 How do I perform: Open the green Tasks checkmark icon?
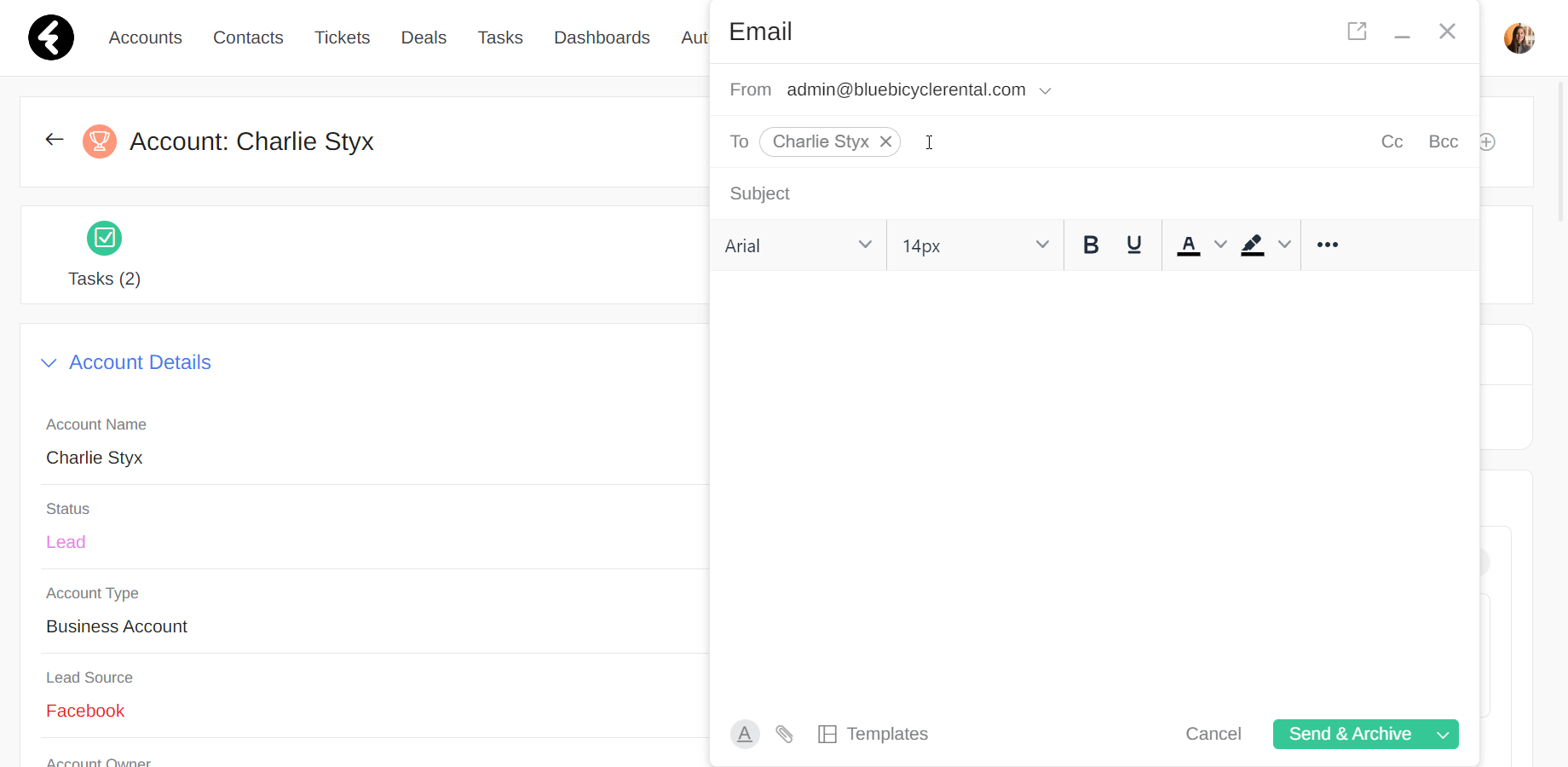tap(104, 238)
